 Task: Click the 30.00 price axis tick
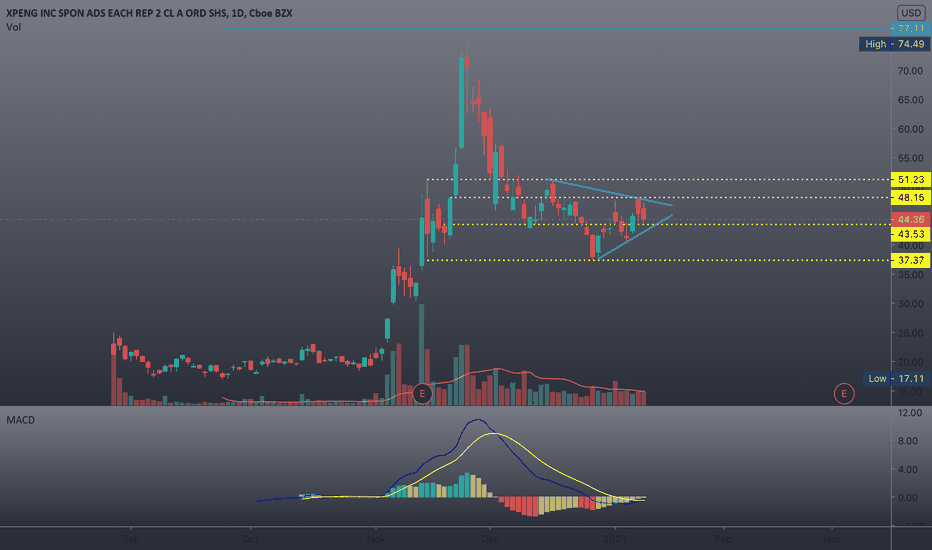coord(911,304)
